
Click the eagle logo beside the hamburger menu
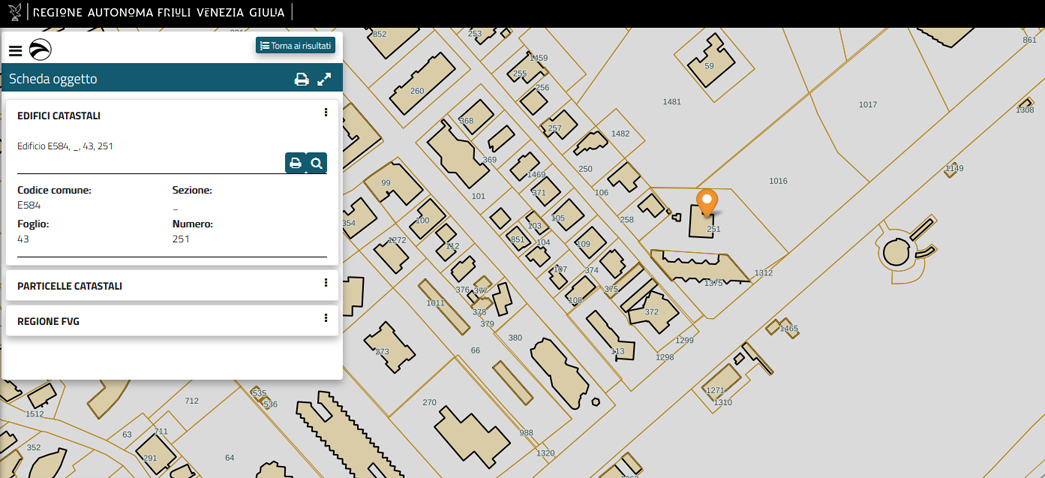[40, 50]
